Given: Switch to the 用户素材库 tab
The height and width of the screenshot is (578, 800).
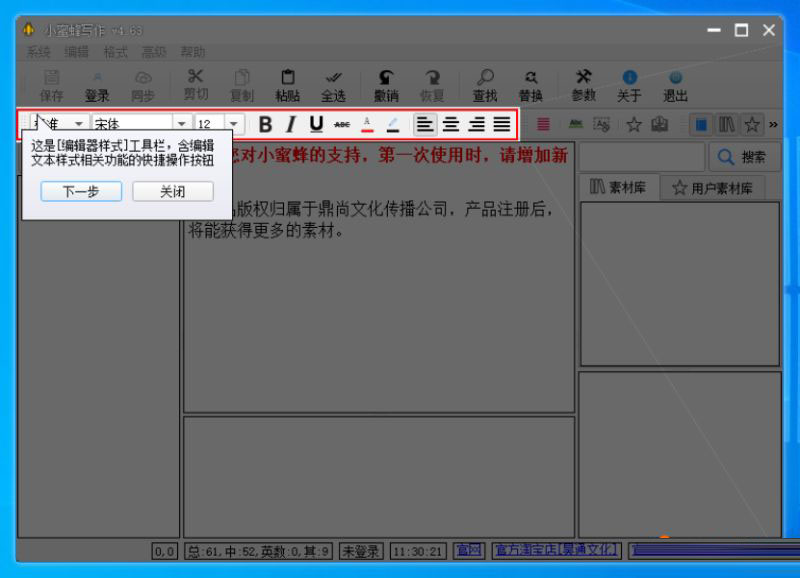Looking at the screenshot, I should coord(713,188).
